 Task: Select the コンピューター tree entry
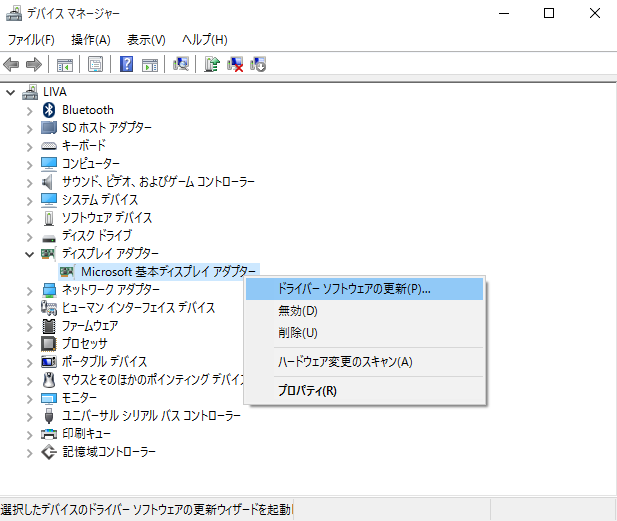pos(91,163)
